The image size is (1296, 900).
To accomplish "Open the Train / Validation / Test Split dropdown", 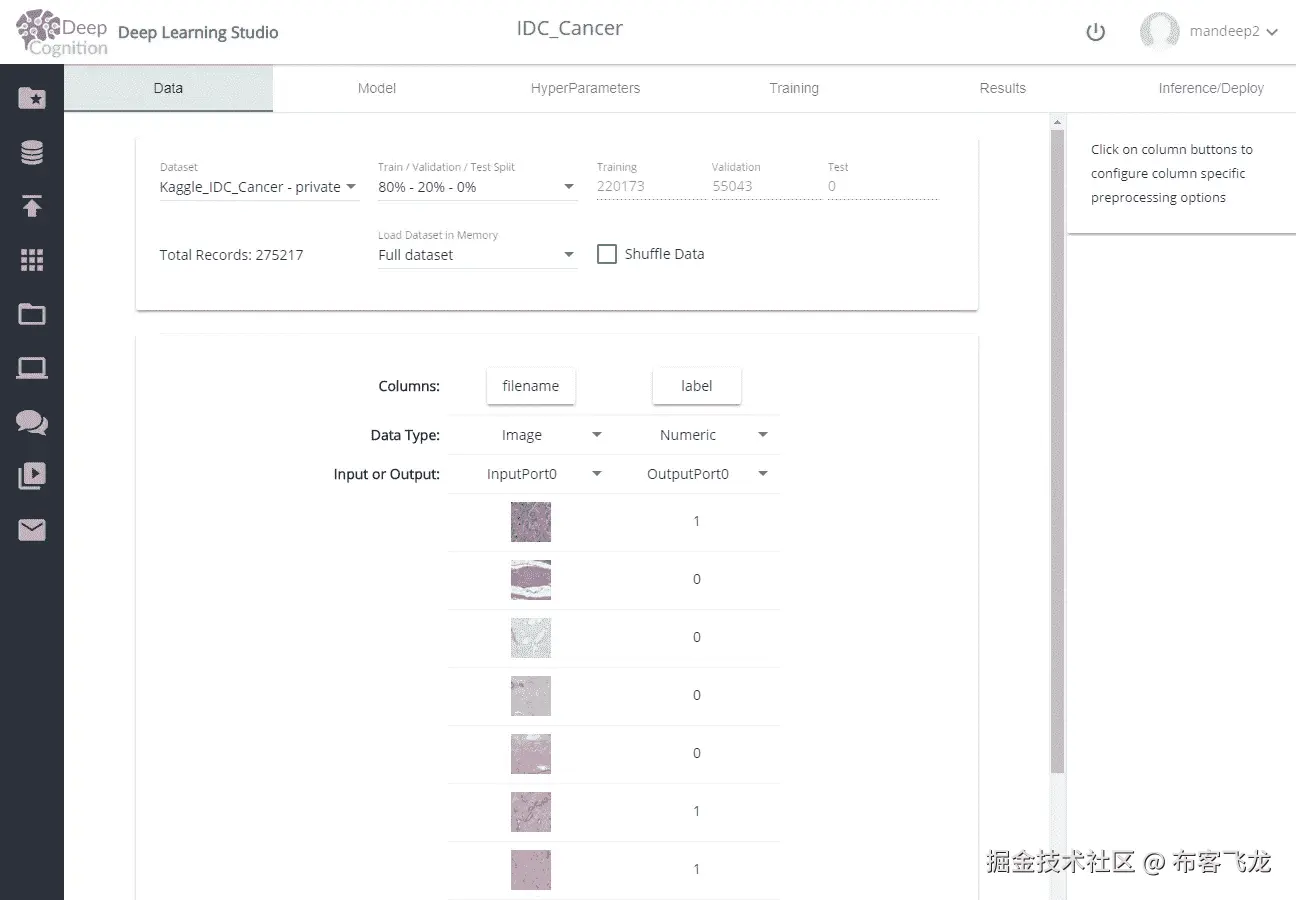I will (478, 187).
